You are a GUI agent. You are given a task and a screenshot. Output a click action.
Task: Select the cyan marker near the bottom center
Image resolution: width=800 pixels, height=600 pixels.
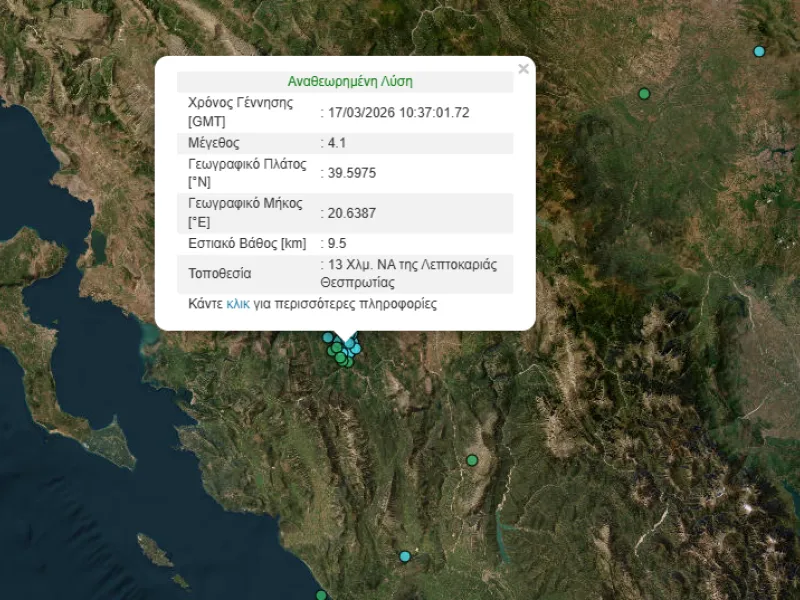pos(405,556)
